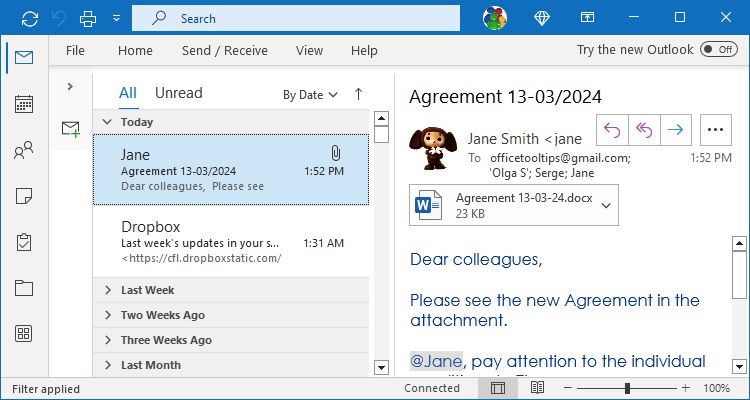Open the Send / Receive tab

[x=225, y=50]
